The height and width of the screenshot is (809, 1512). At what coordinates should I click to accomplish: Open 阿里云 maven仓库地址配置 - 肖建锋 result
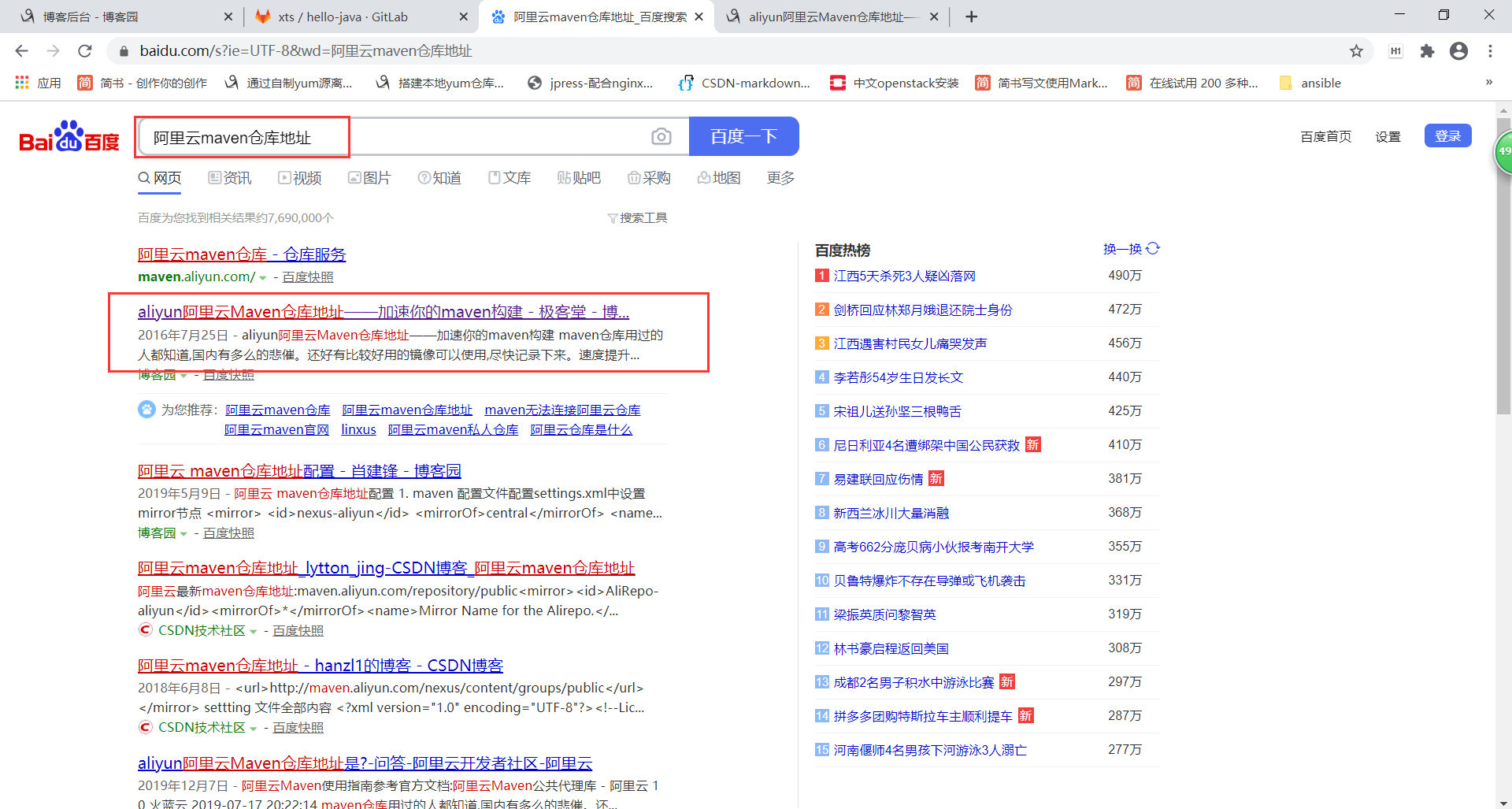coord(299,471)
